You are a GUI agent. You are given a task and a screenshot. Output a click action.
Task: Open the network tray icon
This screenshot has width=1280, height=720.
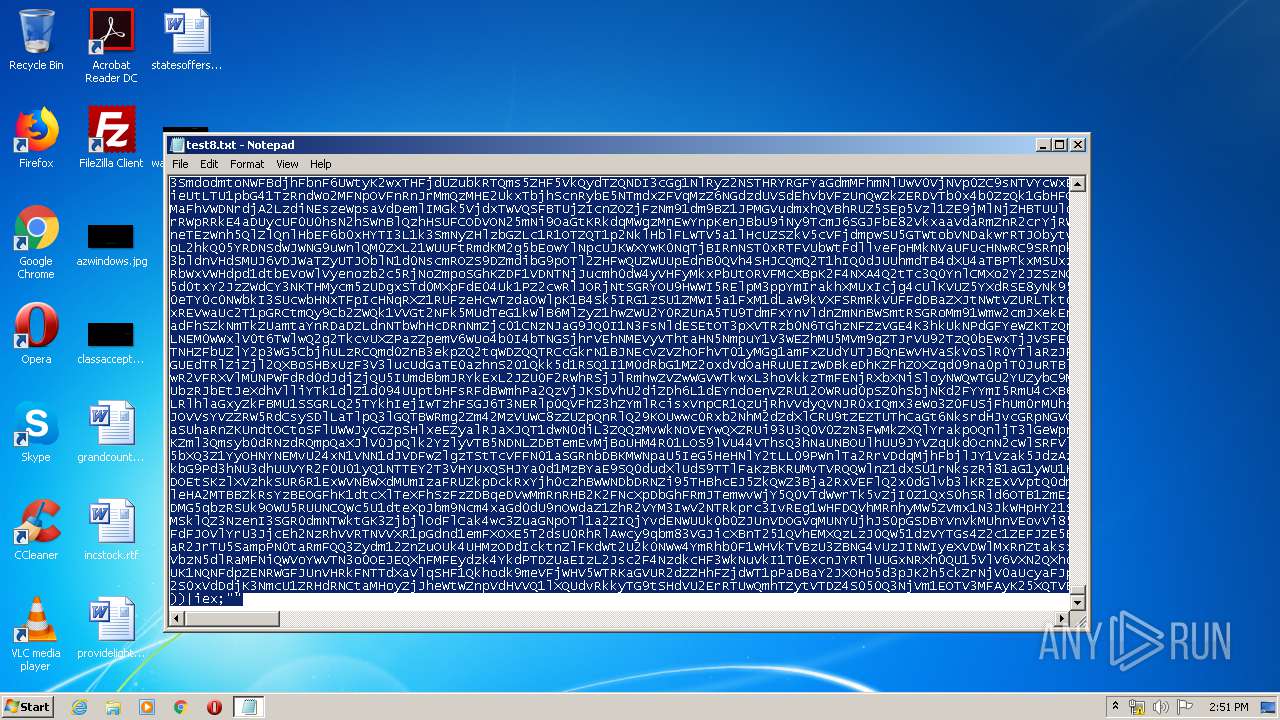[1138, 707]
